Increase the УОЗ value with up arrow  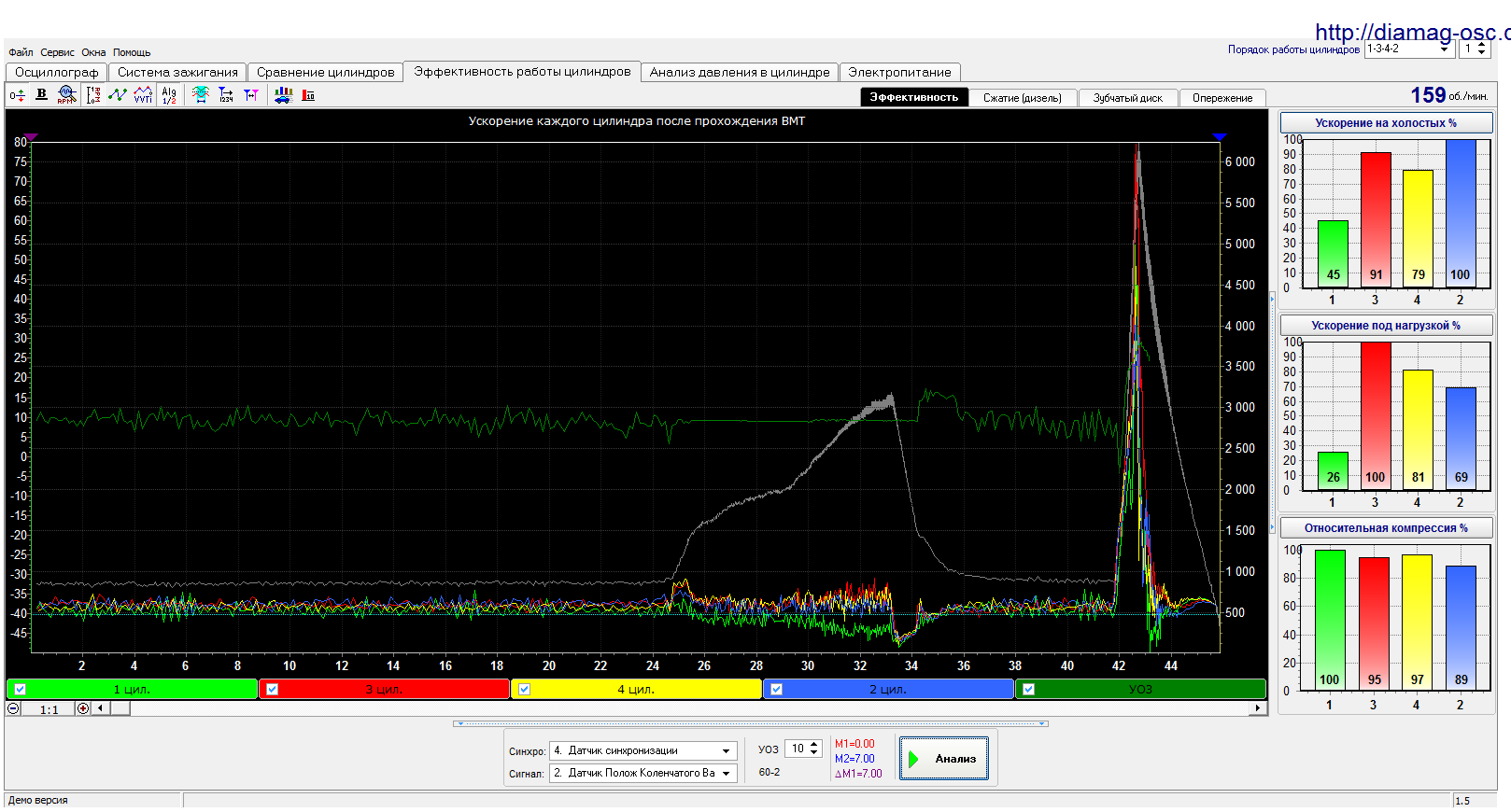point(814,745)
